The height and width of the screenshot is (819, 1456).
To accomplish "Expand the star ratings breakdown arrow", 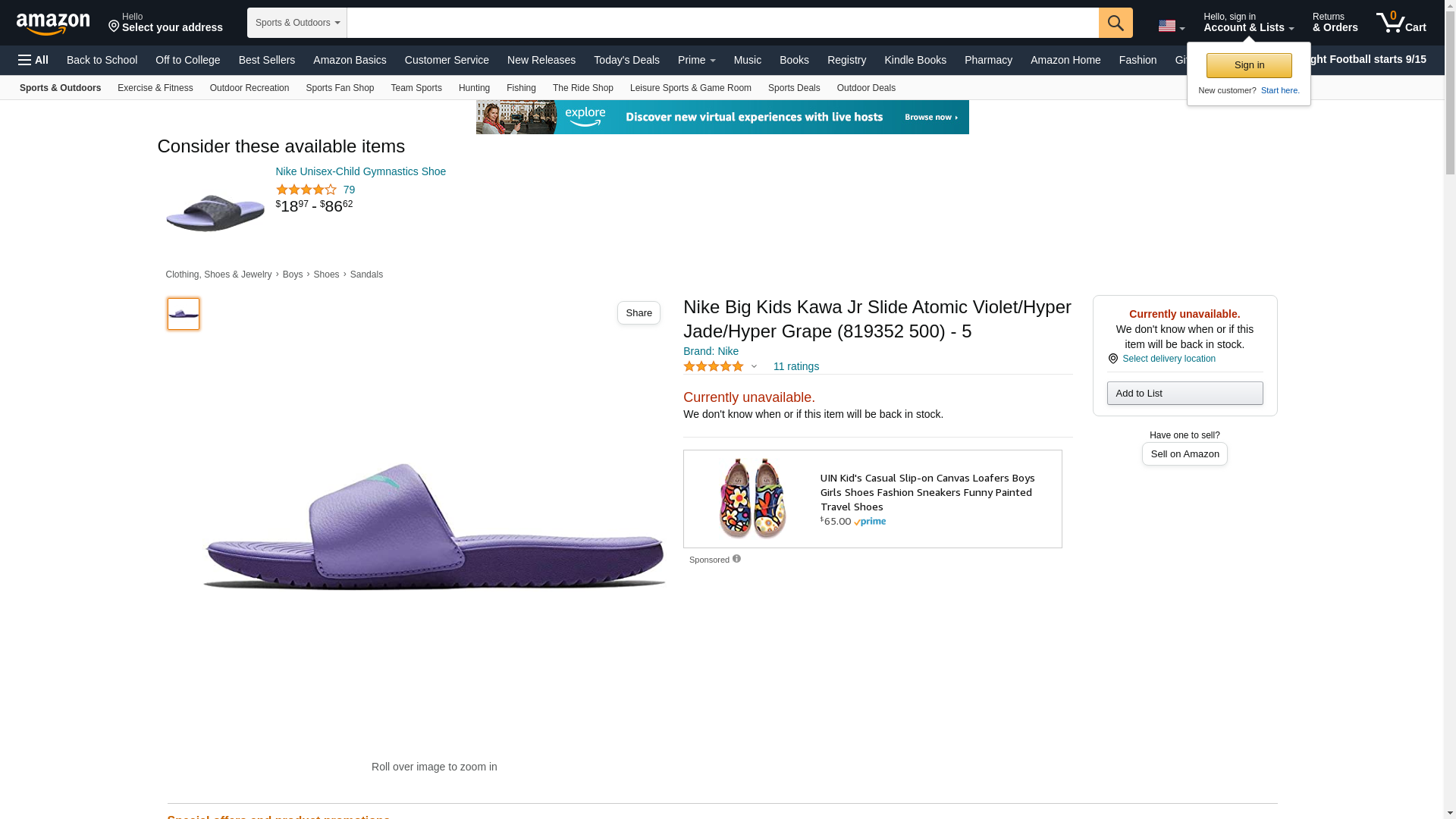I will (x=754, y=367).
